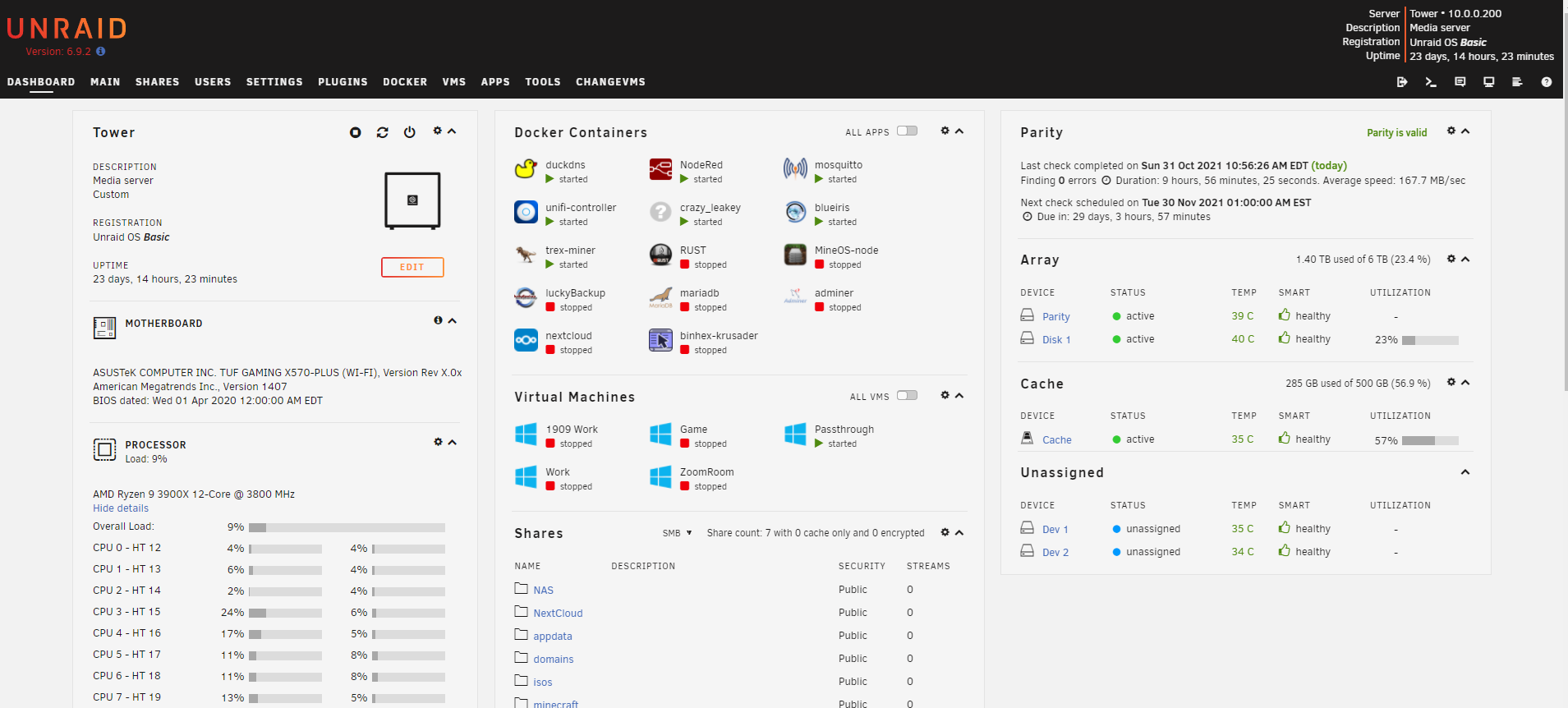
Task: Click the Cache utilization bar
Action: [x=1430, y=440]
